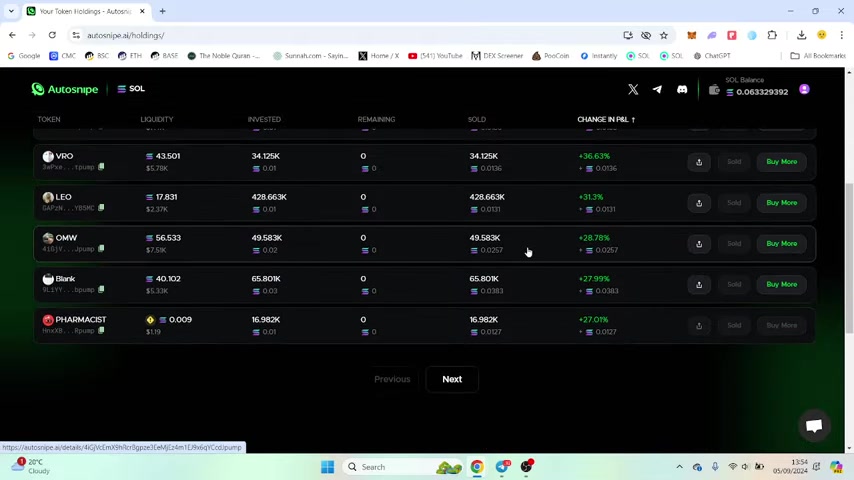The image size is (854, 480).
Task: Click the wallet icon beside SOL Balance
Action: pos(713,90)
